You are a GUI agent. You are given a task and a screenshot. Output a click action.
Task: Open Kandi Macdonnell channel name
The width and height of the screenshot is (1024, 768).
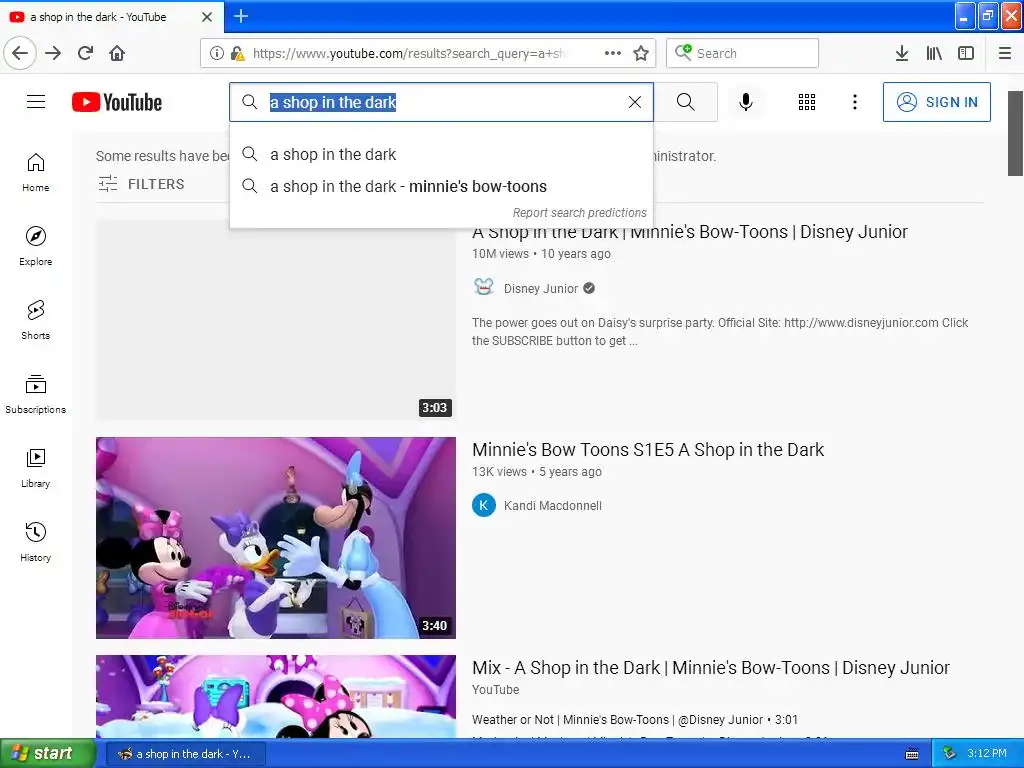[552, 505]
